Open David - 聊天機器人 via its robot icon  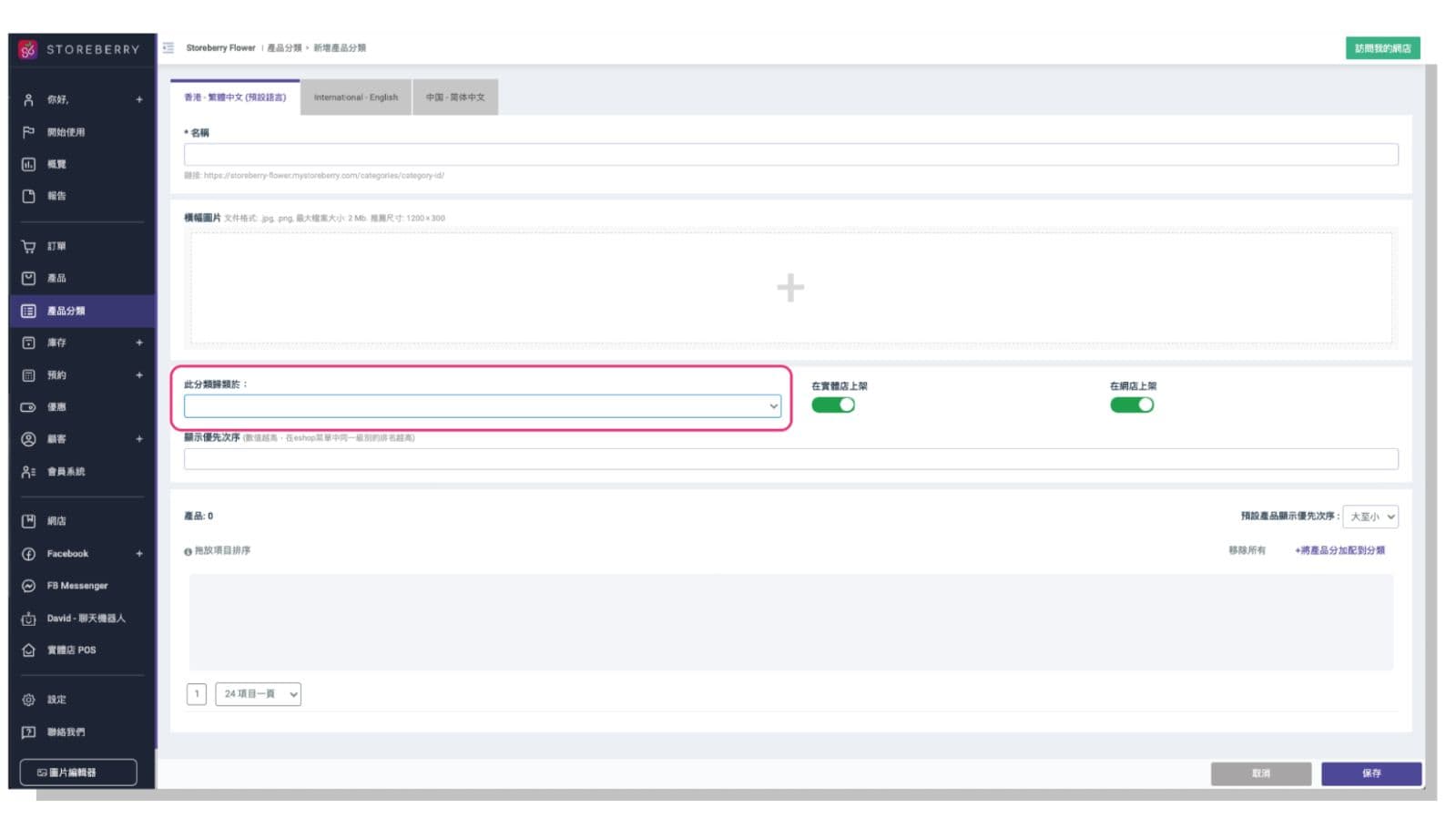pyautogui.click(x=28, y=618)
